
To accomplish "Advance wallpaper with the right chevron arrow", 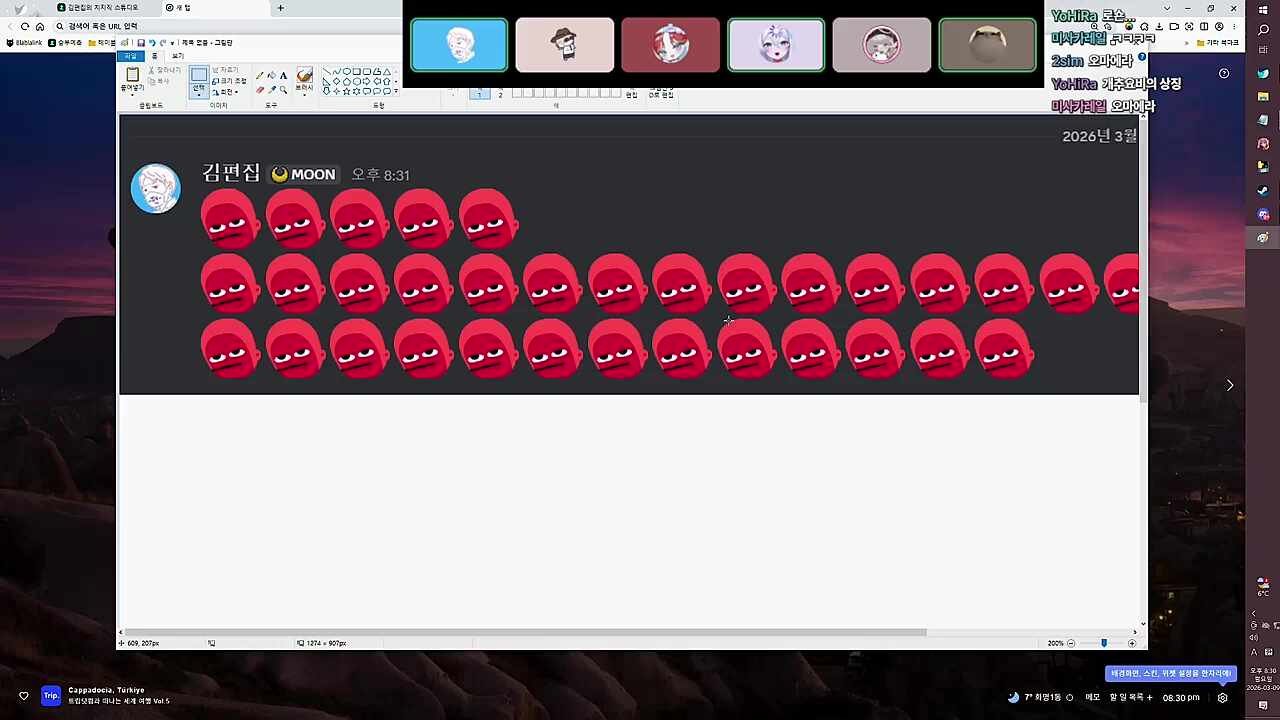I will 1230,385.
